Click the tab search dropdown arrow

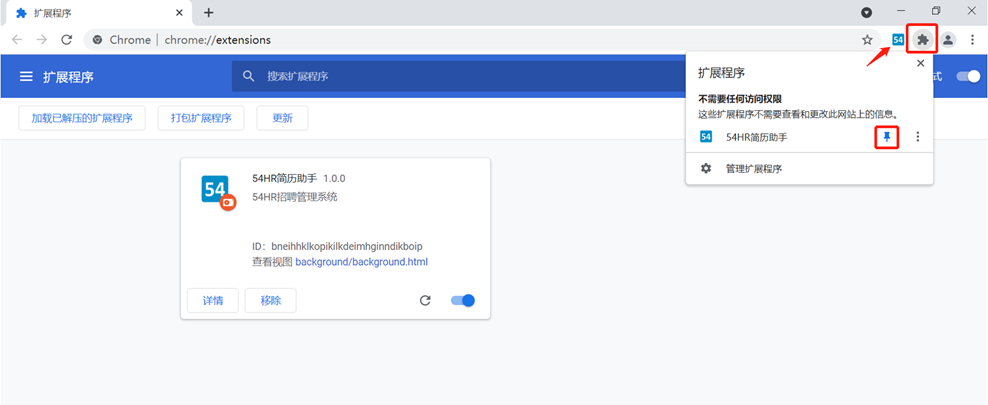click(x=867, y=12)
